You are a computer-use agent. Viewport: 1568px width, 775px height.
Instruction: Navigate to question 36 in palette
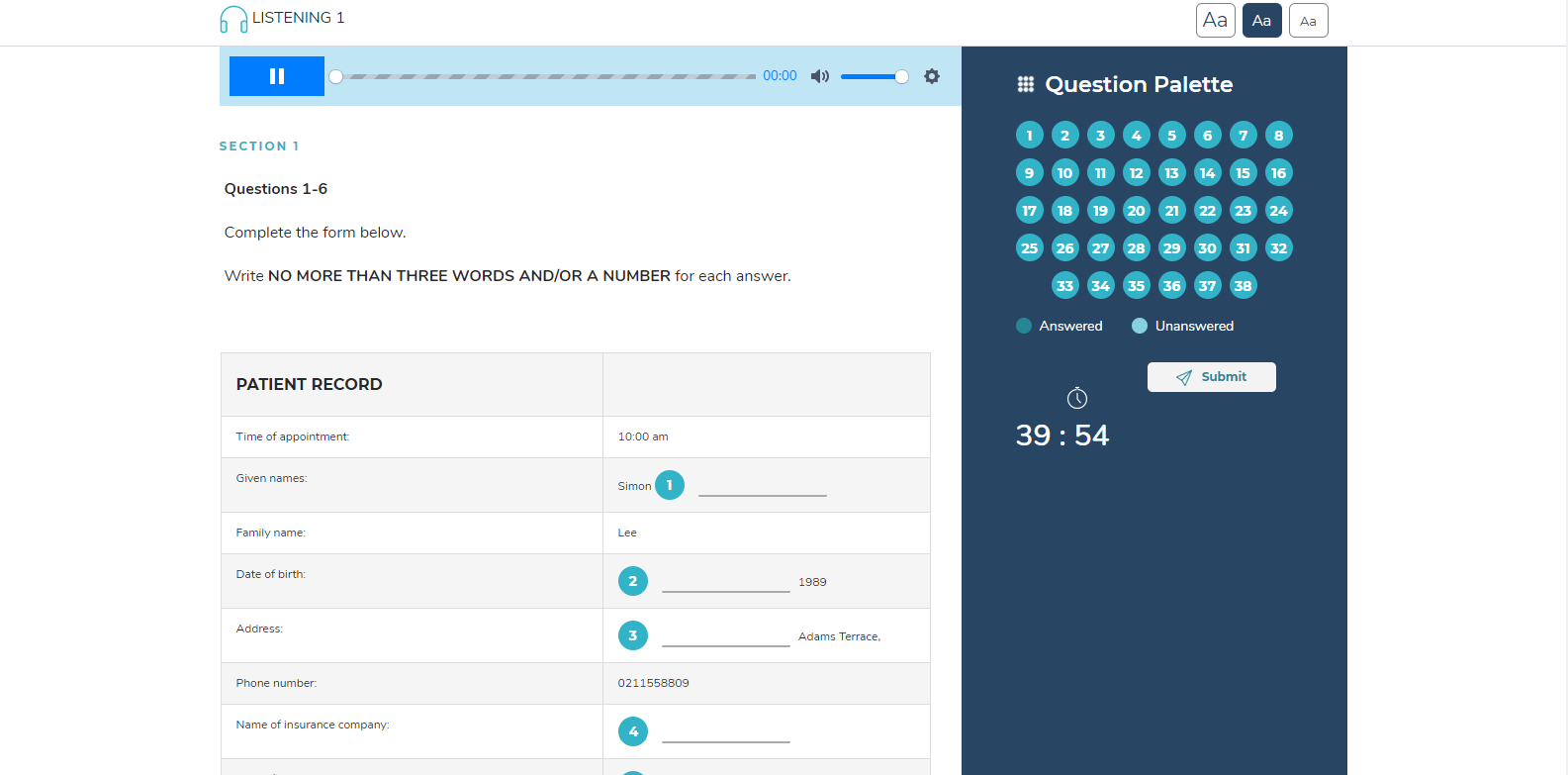click(1172, 286)
